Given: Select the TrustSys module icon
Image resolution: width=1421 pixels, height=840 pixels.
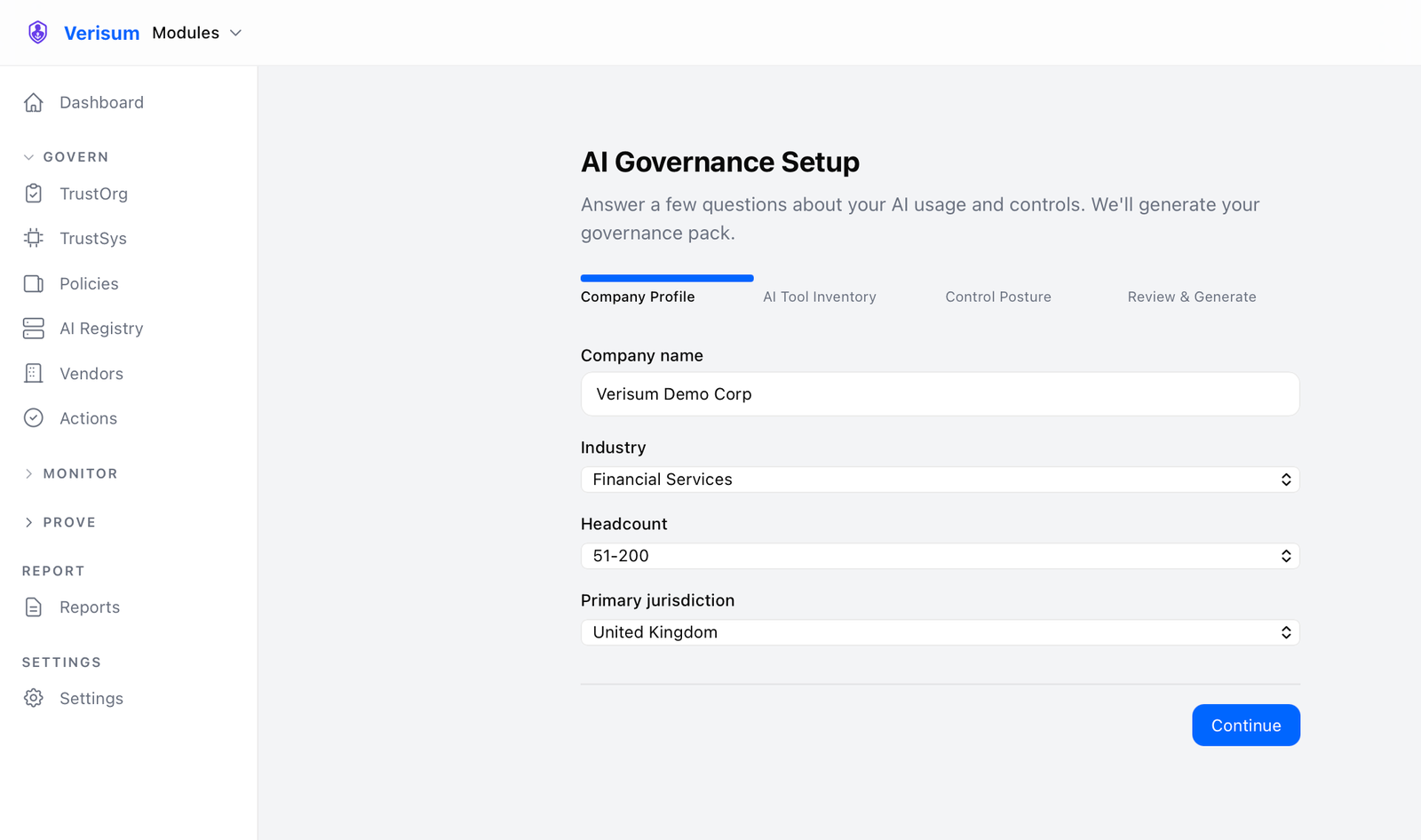Looking at the screenshot, I should [33, 238].
